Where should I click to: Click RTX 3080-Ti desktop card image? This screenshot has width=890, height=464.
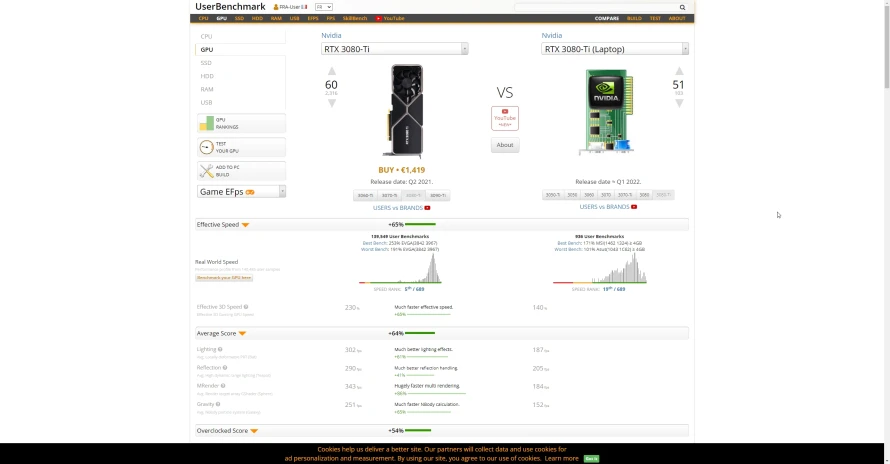click(x=405, y=111)
